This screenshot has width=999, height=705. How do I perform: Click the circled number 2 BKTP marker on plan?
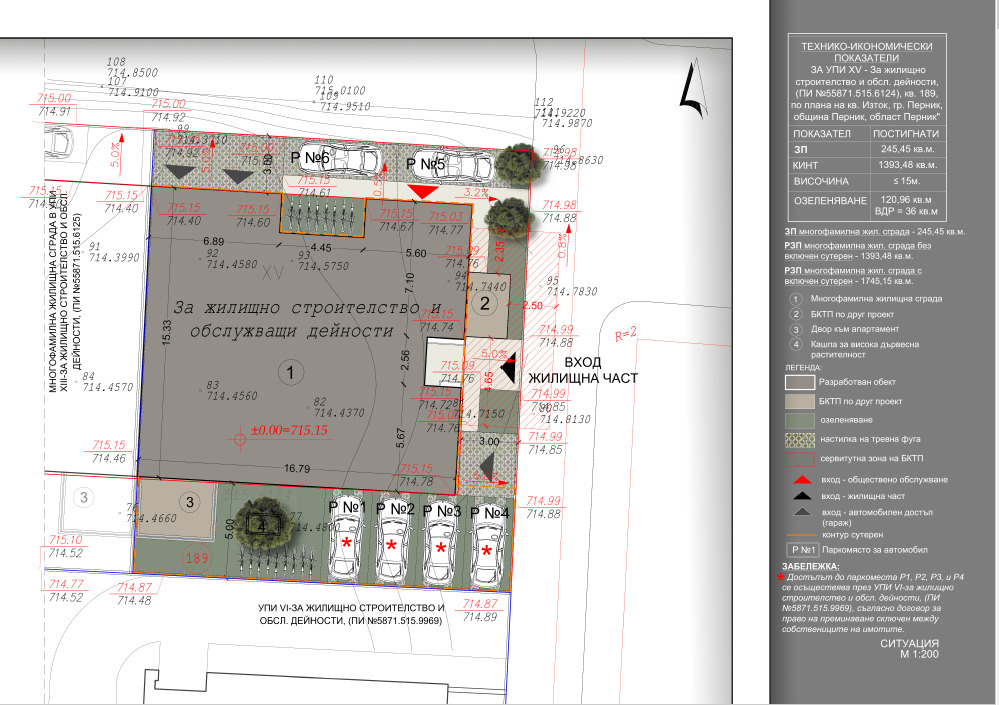[x=483, y=303]
